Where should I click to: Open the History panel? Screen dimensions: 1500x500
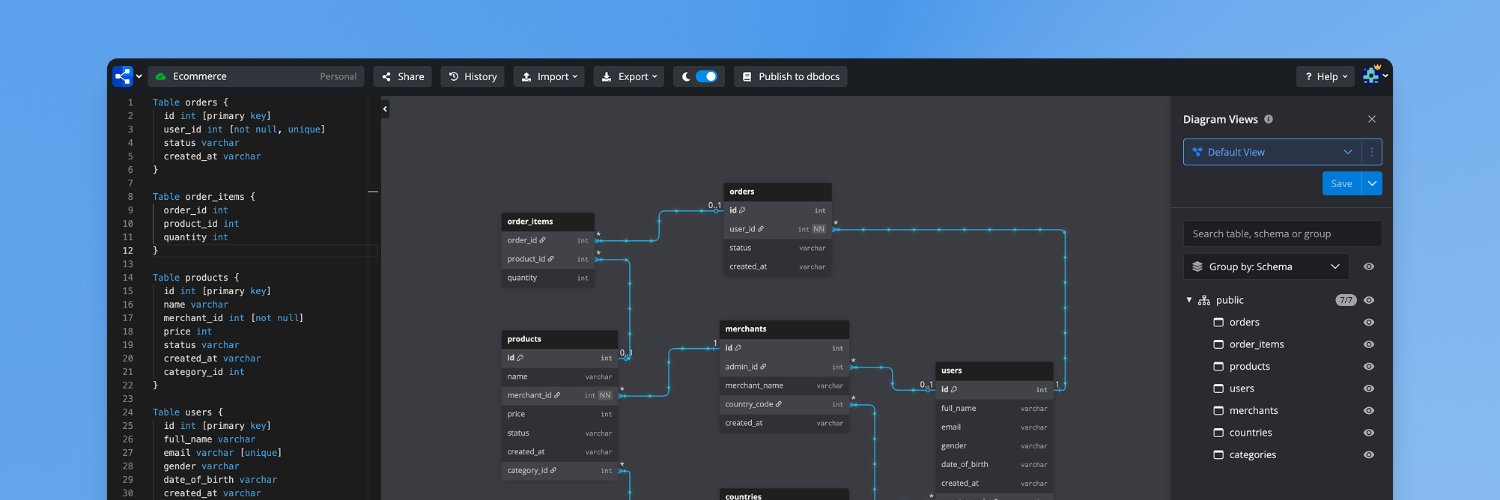[x=472, y=76]
